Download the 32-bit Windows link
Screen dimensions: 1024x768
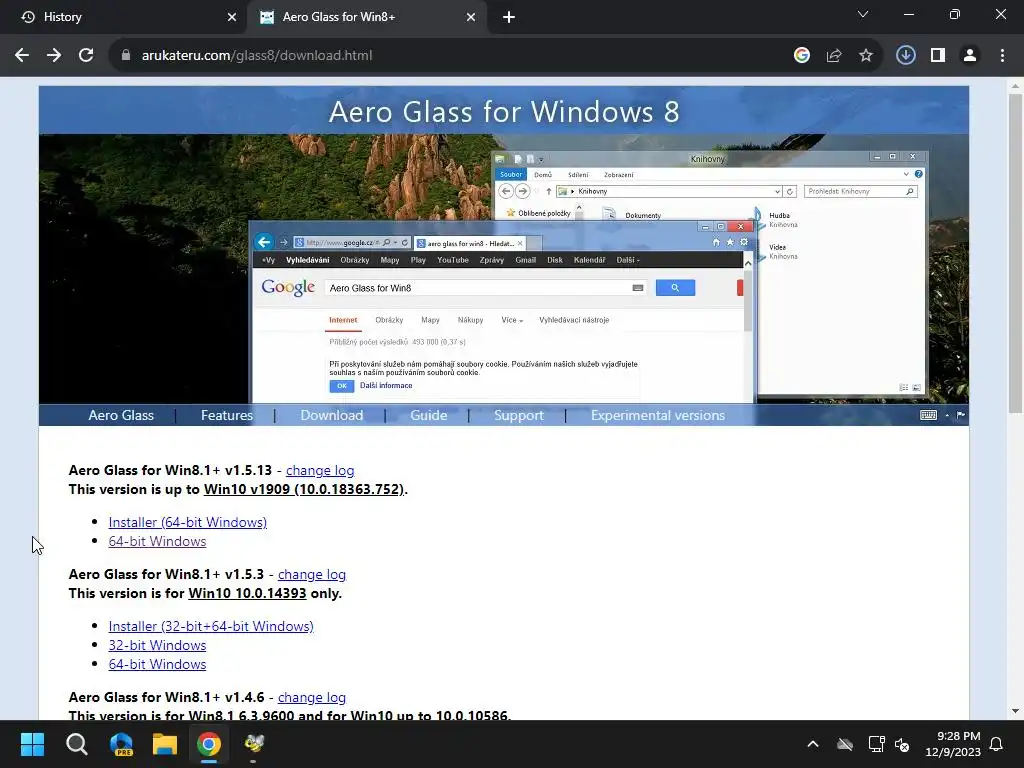(157, 645)
